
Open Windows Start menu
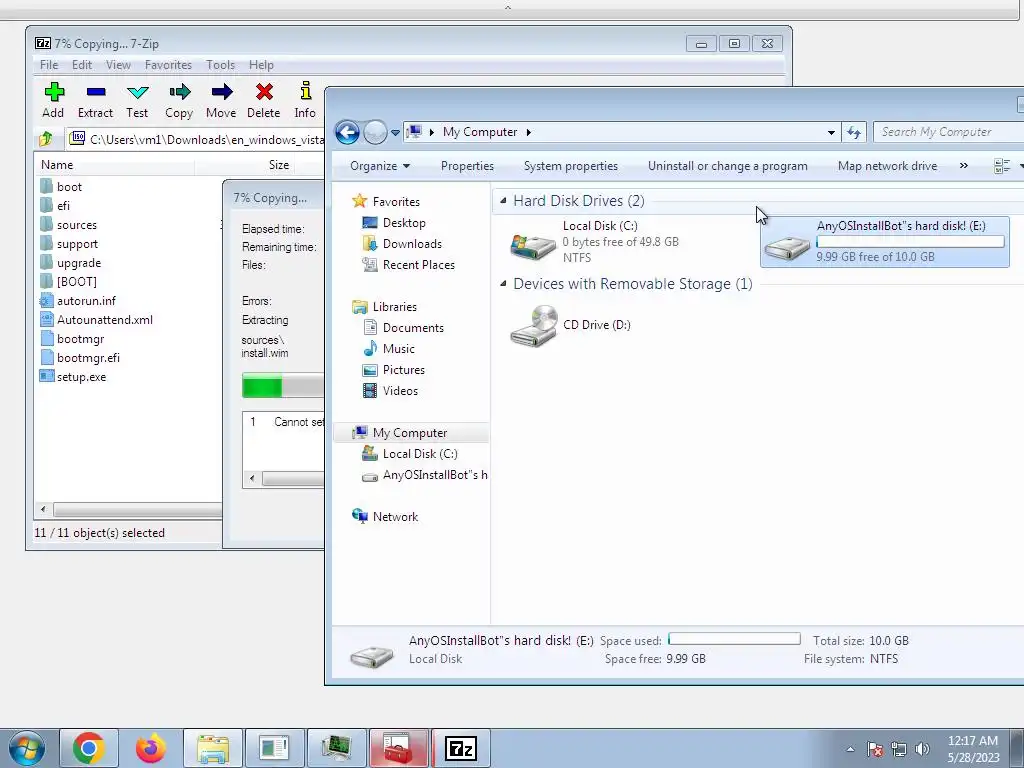27,748
